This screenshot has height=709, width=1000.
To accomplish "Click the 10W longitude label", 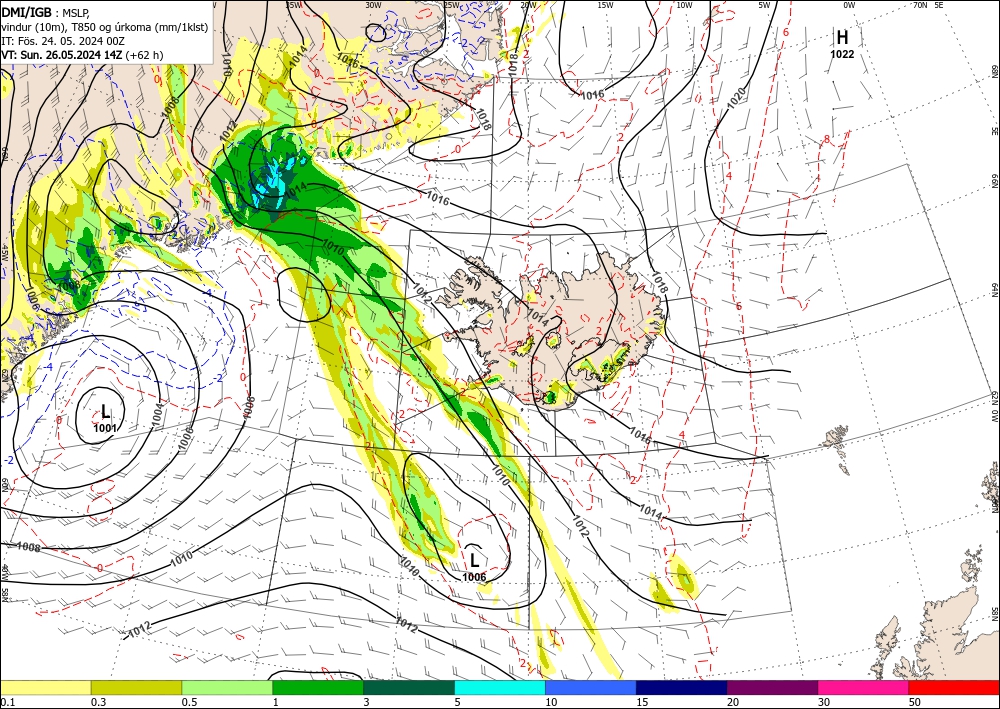I will click(684, 5).
